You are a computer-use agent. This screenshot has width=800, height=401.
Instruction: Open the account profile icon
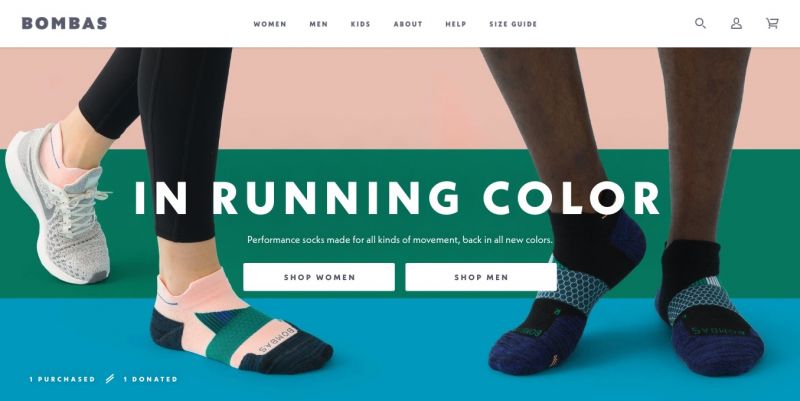coord(736,23)
